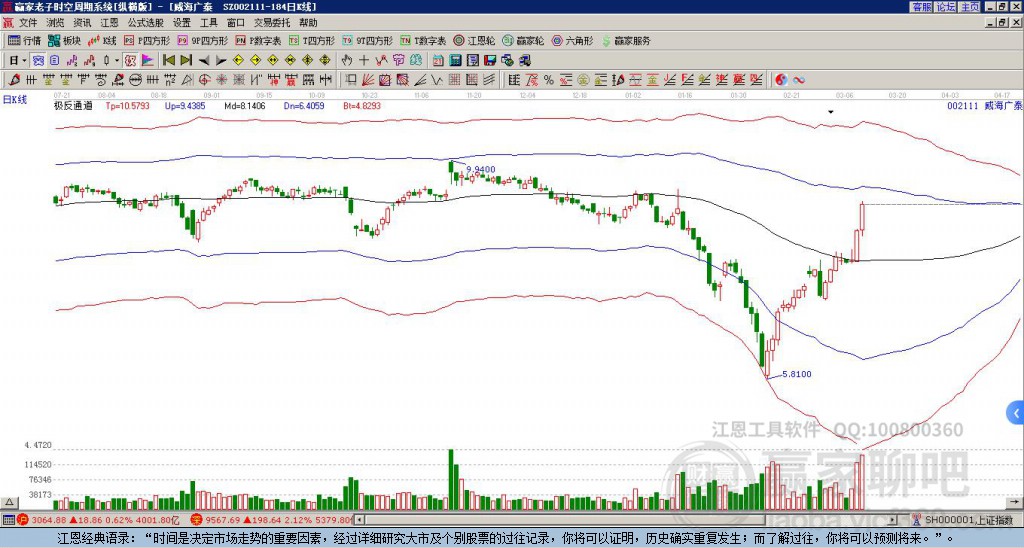
Task: Click the 主页 button
Action: click(969, 7)
